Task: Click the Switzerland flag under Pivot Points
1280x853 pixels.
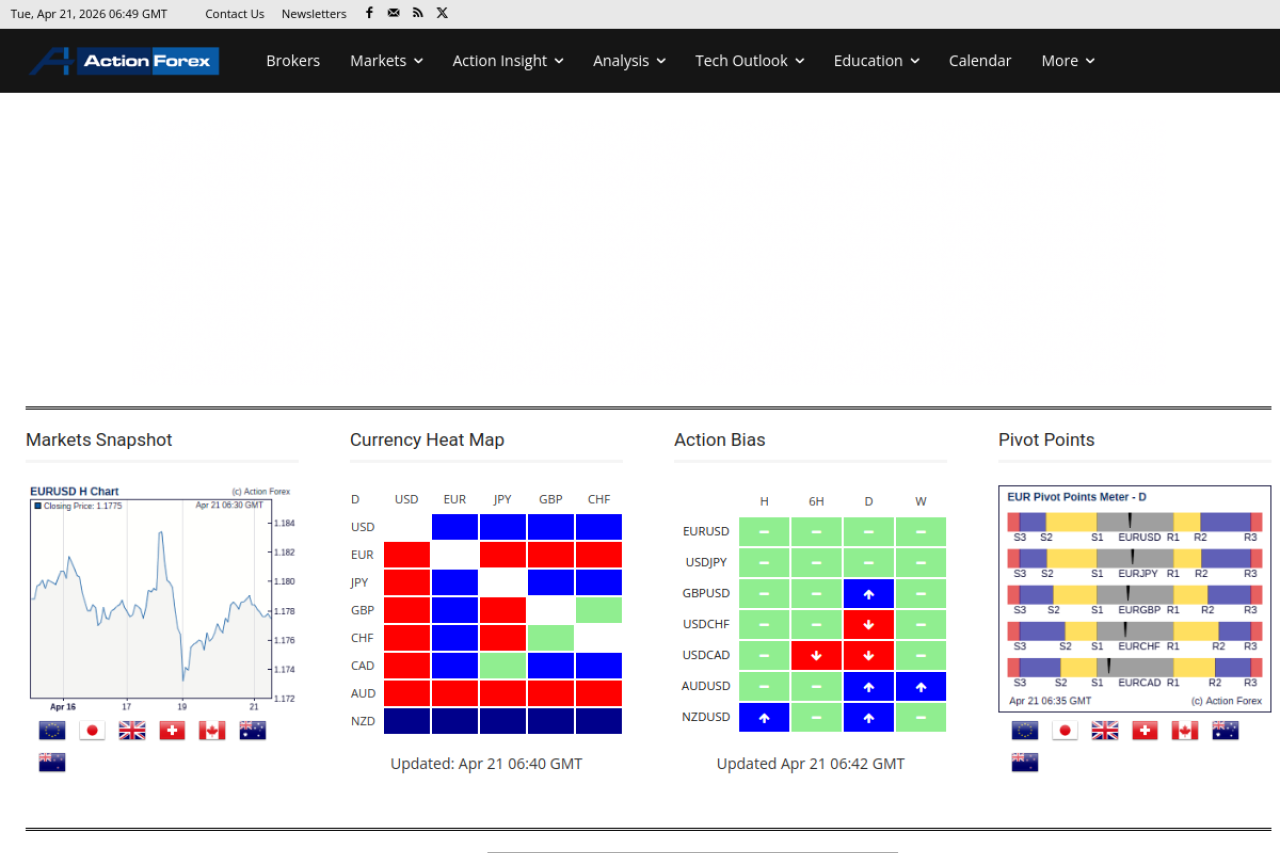Action: [1145, 731]
